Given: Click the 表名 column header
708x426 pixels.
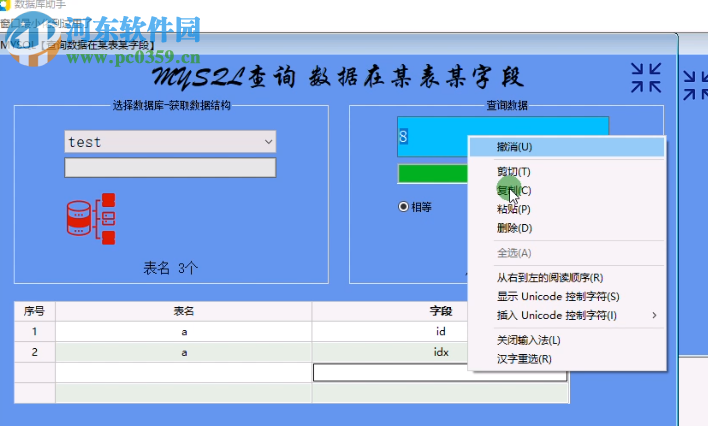Looking at the screenshot, I should coord(184,311).
